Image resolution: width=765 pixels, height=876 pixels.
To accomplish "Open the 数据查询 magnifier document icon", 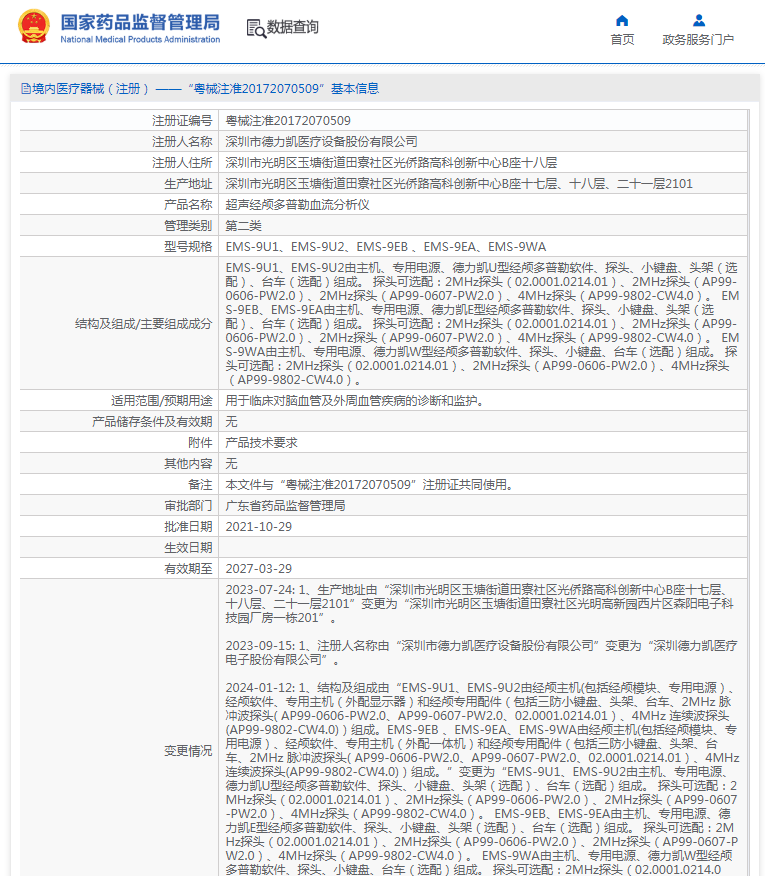I will 256,28.
